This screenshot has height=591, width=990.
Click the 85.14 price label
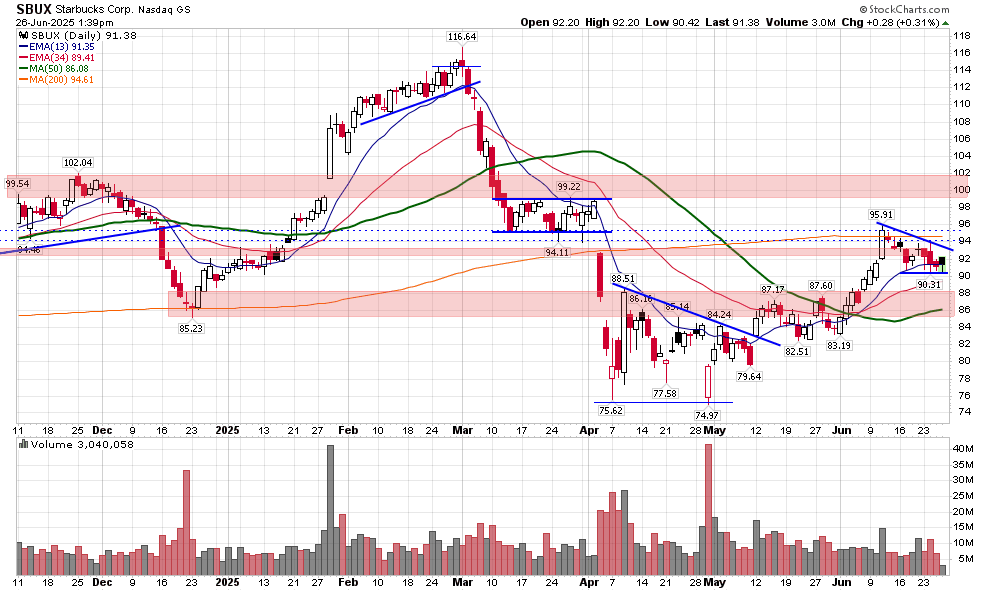(x=677, y=307)
